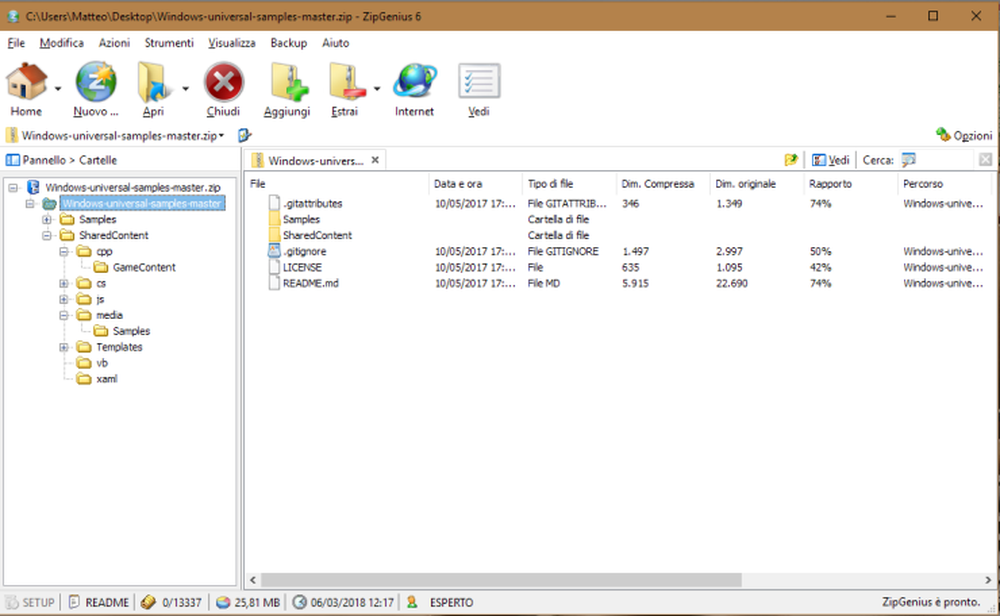The height and width of the screenshot is (616, 1000).
Task: Click the Vedi checklist toolbar icon
Action: [x=479, y=82]
